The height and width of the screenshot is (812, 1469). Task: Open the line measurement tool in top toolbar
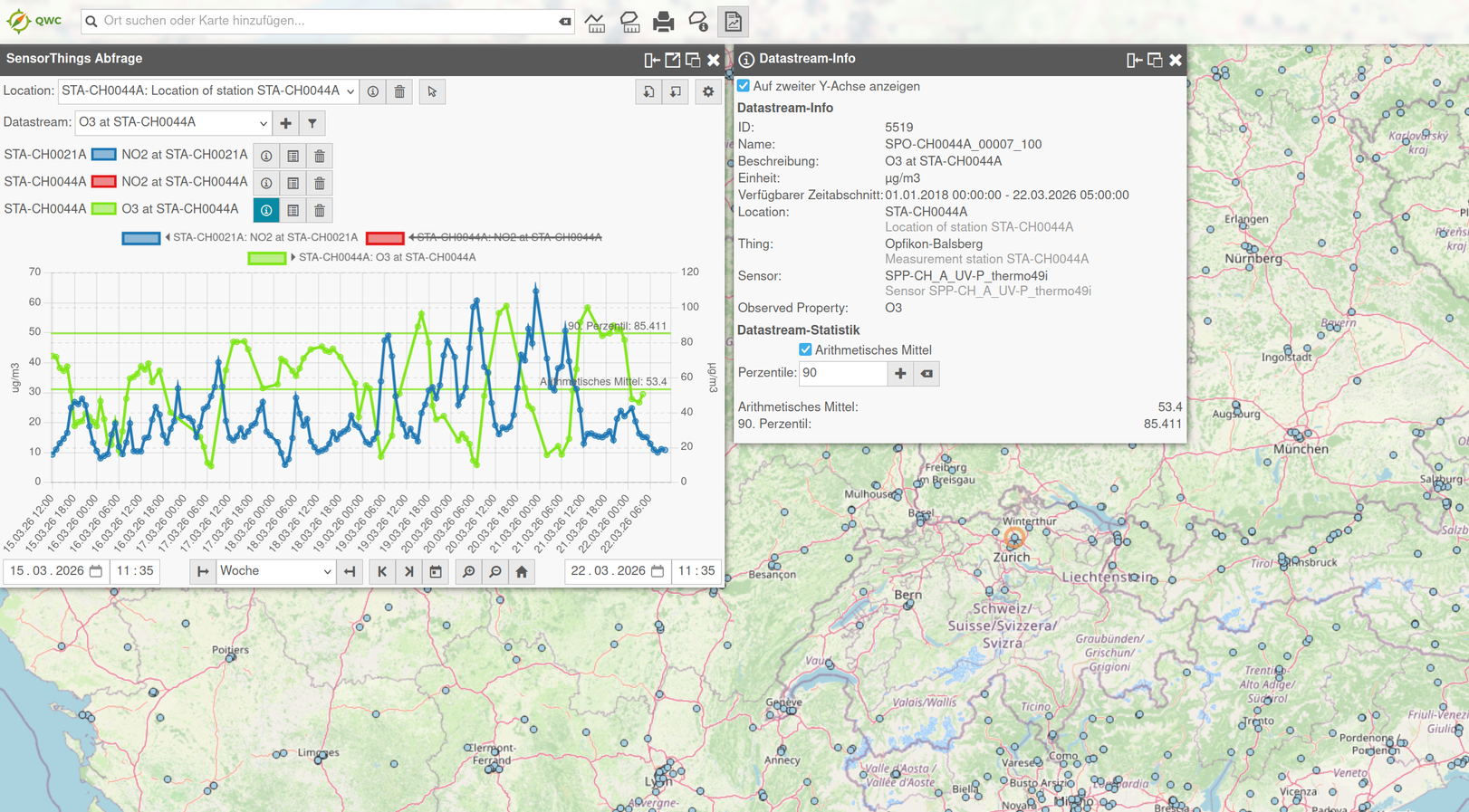coord(595,22)
